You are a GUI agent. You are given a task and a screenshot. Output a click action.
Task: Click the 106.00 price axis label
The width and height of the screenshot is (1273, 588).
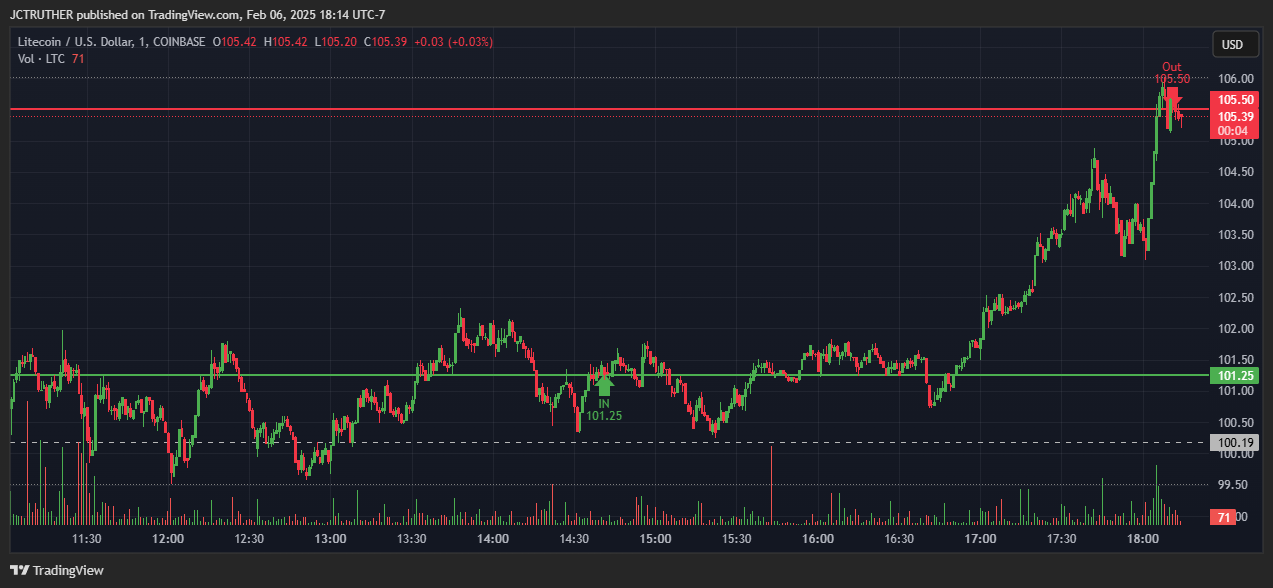pos(1236,79)
